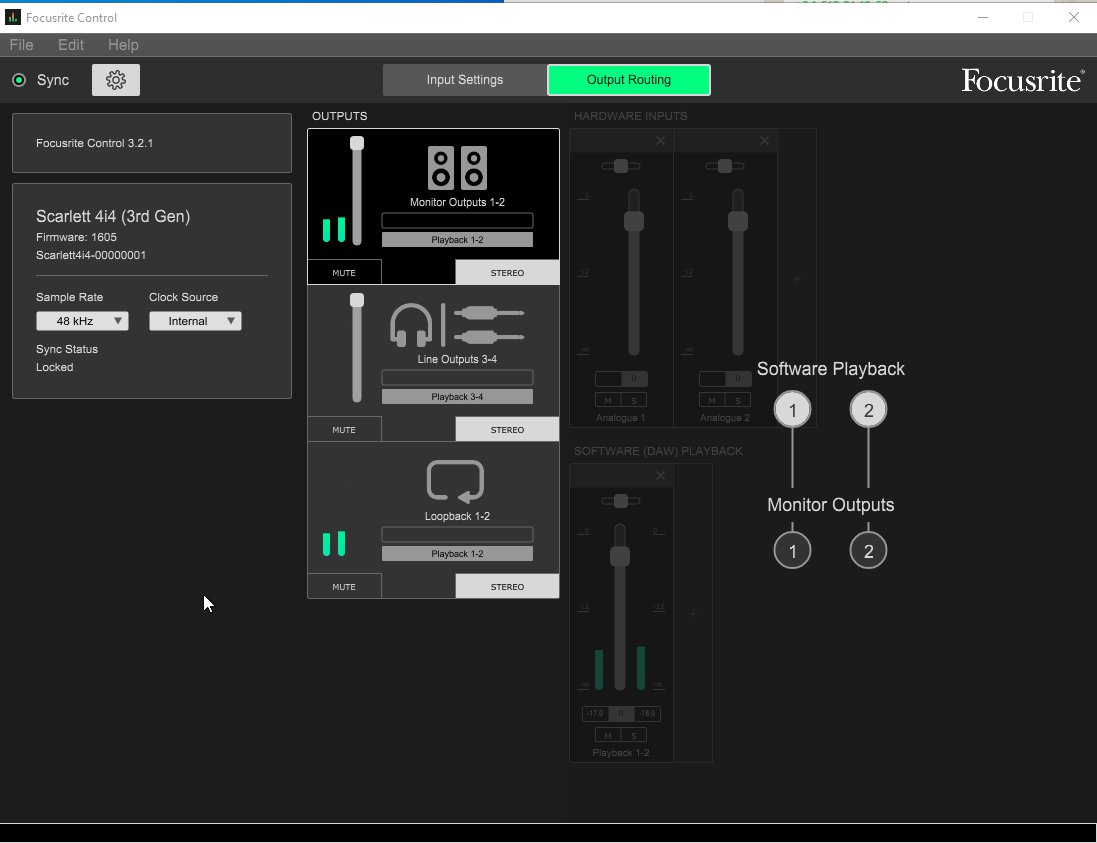
Task: Toggle mute M on Analogue 2
Action: 712,400
